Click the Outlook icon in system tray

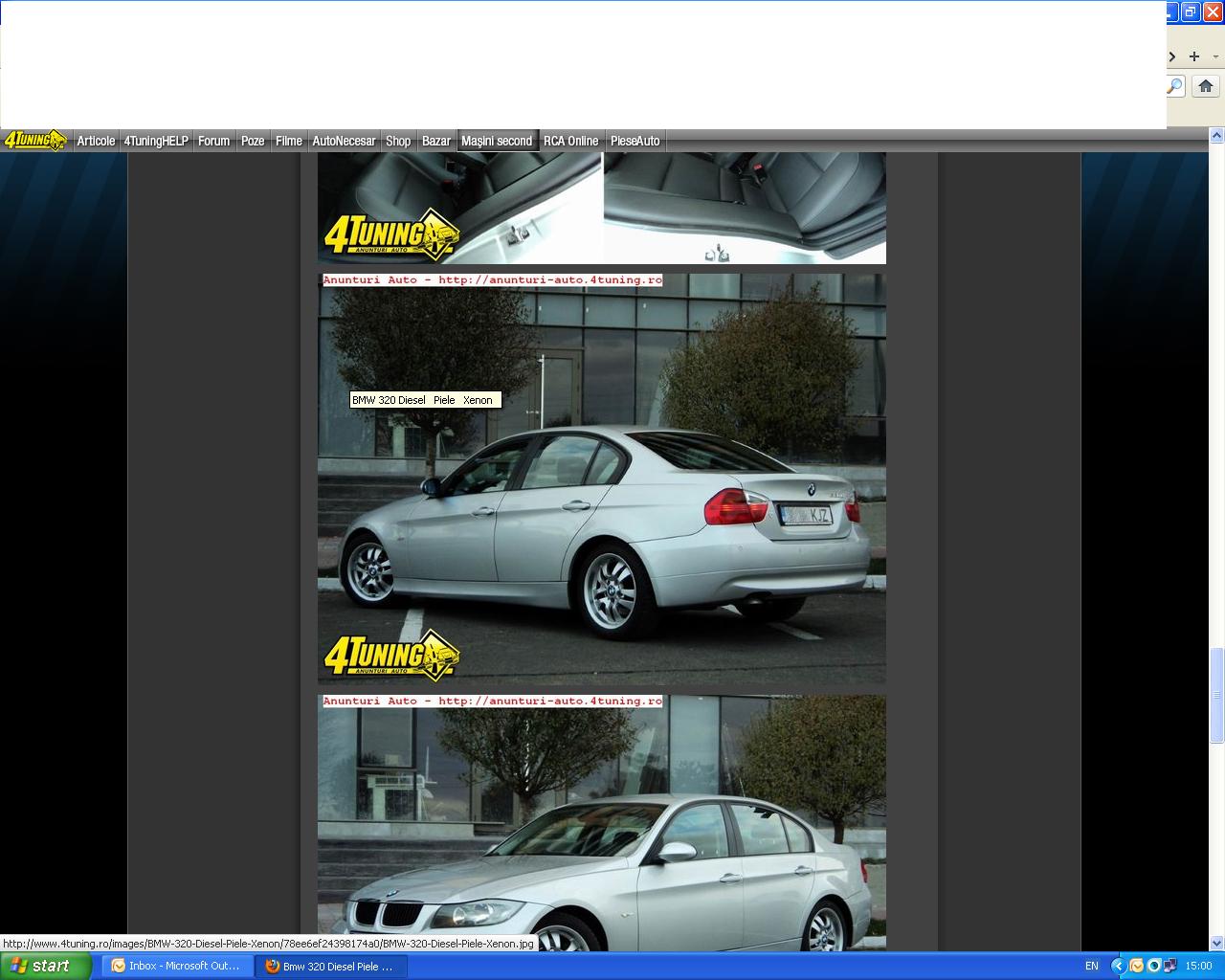(x=1136, y=966)
